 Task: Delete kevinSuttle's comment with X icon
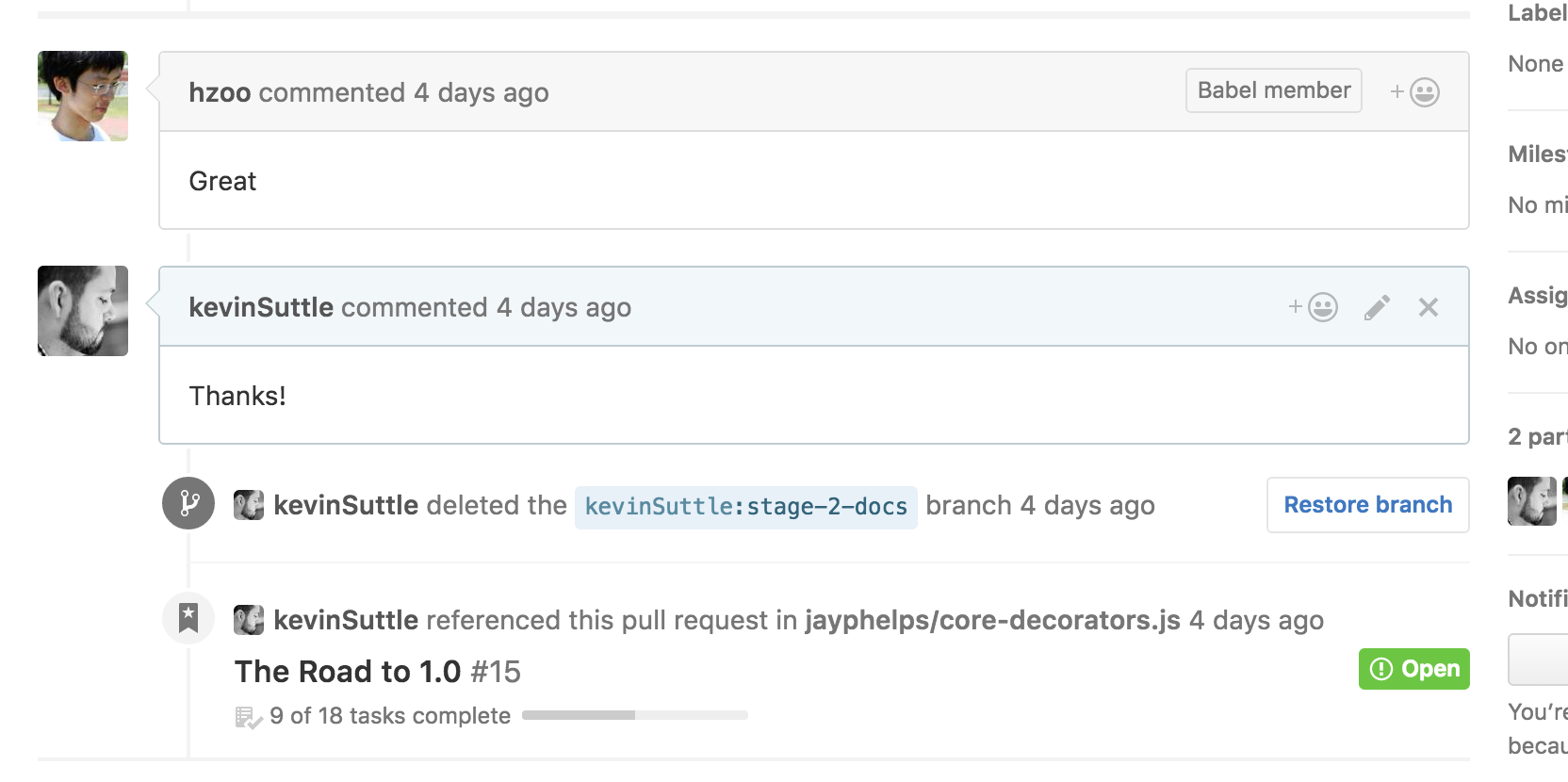[x=1429, y=307]
